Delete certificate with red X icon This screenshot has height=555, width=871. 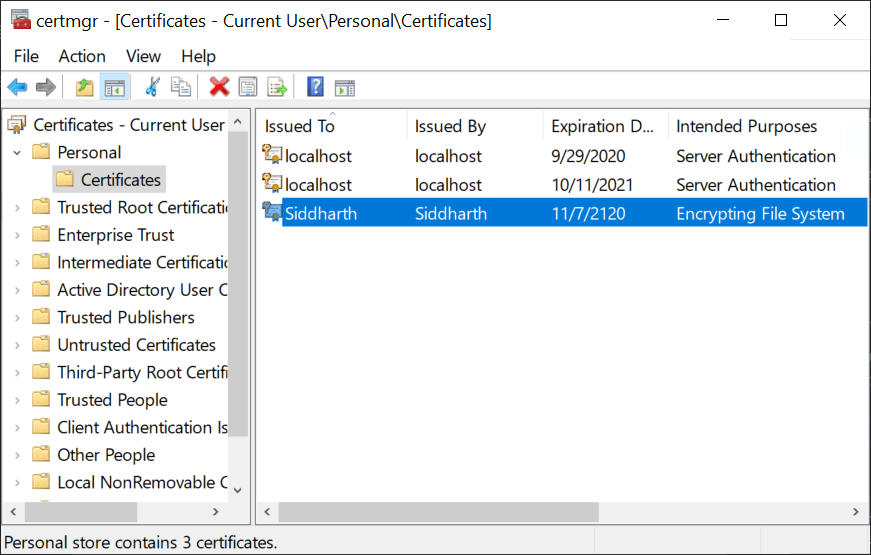(219, 87)
